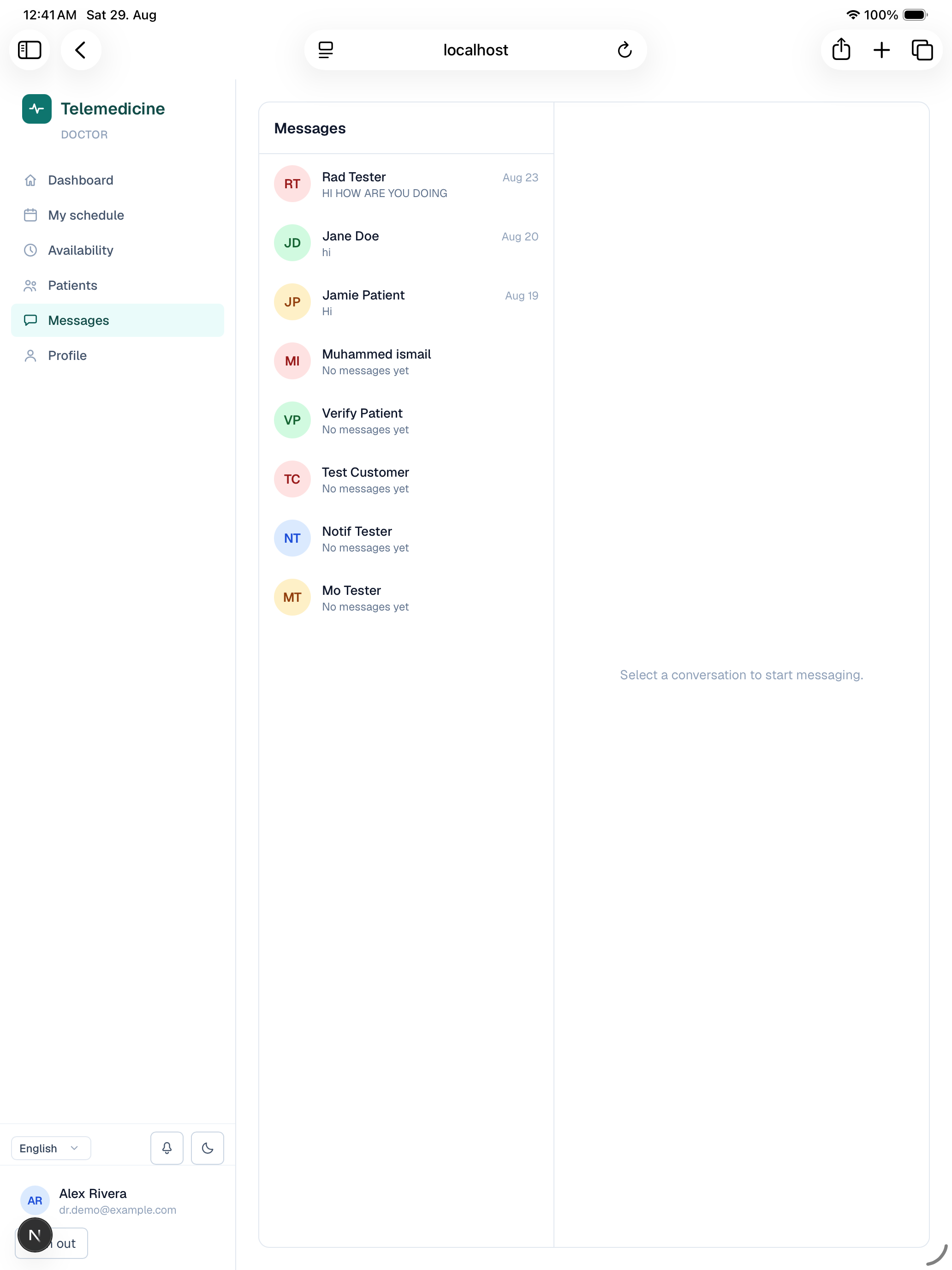952x1270 pixels.
Task: Click the localhost address field
Action: 476,50
